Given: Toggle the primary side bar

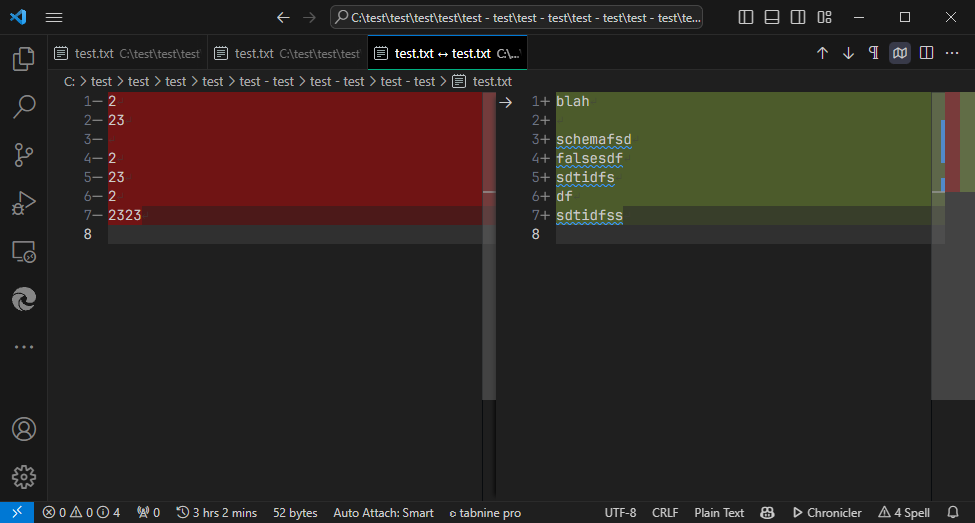Looking at the screenshot, I should (x=746, y=17).
